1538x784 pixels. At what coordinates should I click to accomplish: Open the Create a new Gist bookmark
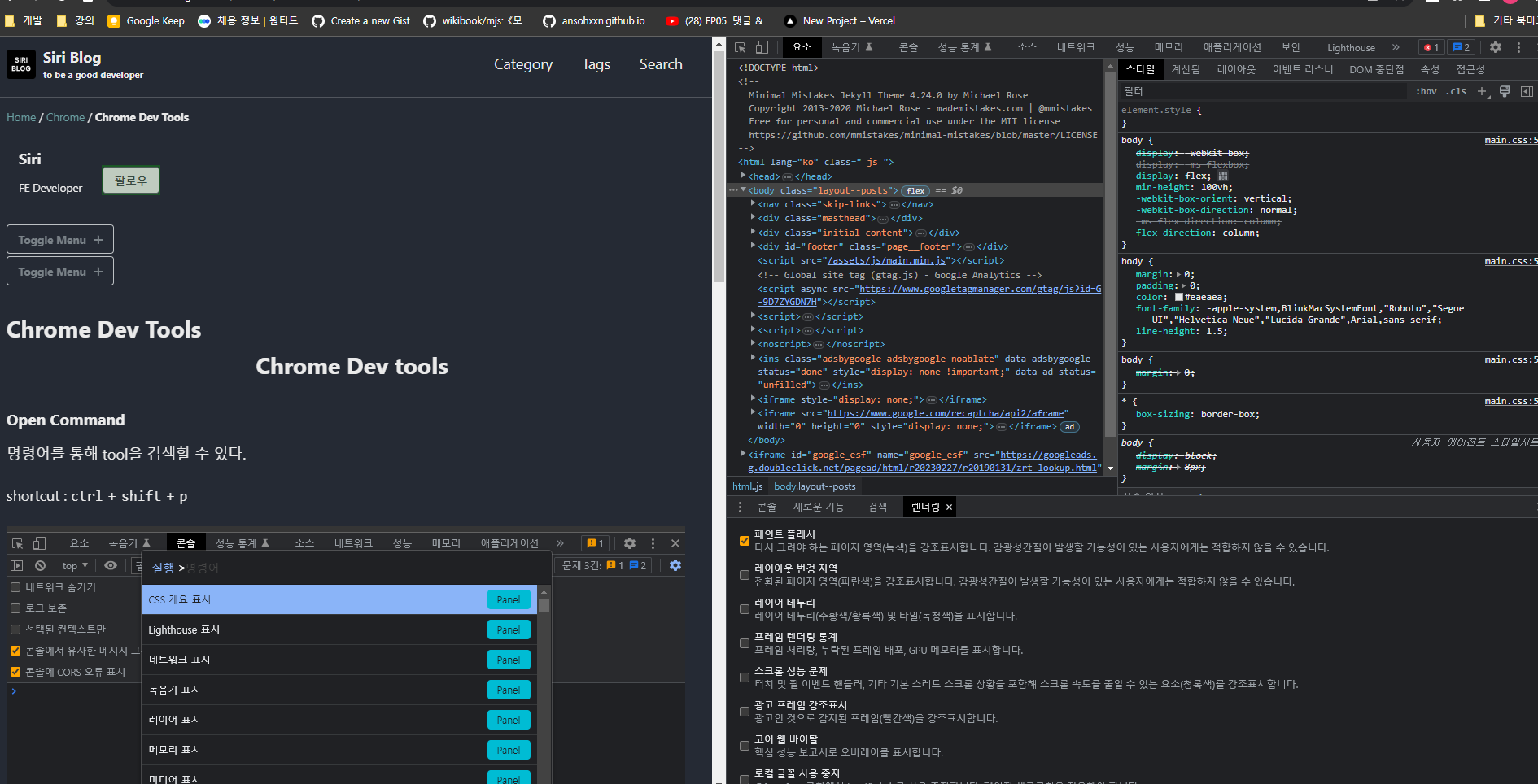coord(360,20)
